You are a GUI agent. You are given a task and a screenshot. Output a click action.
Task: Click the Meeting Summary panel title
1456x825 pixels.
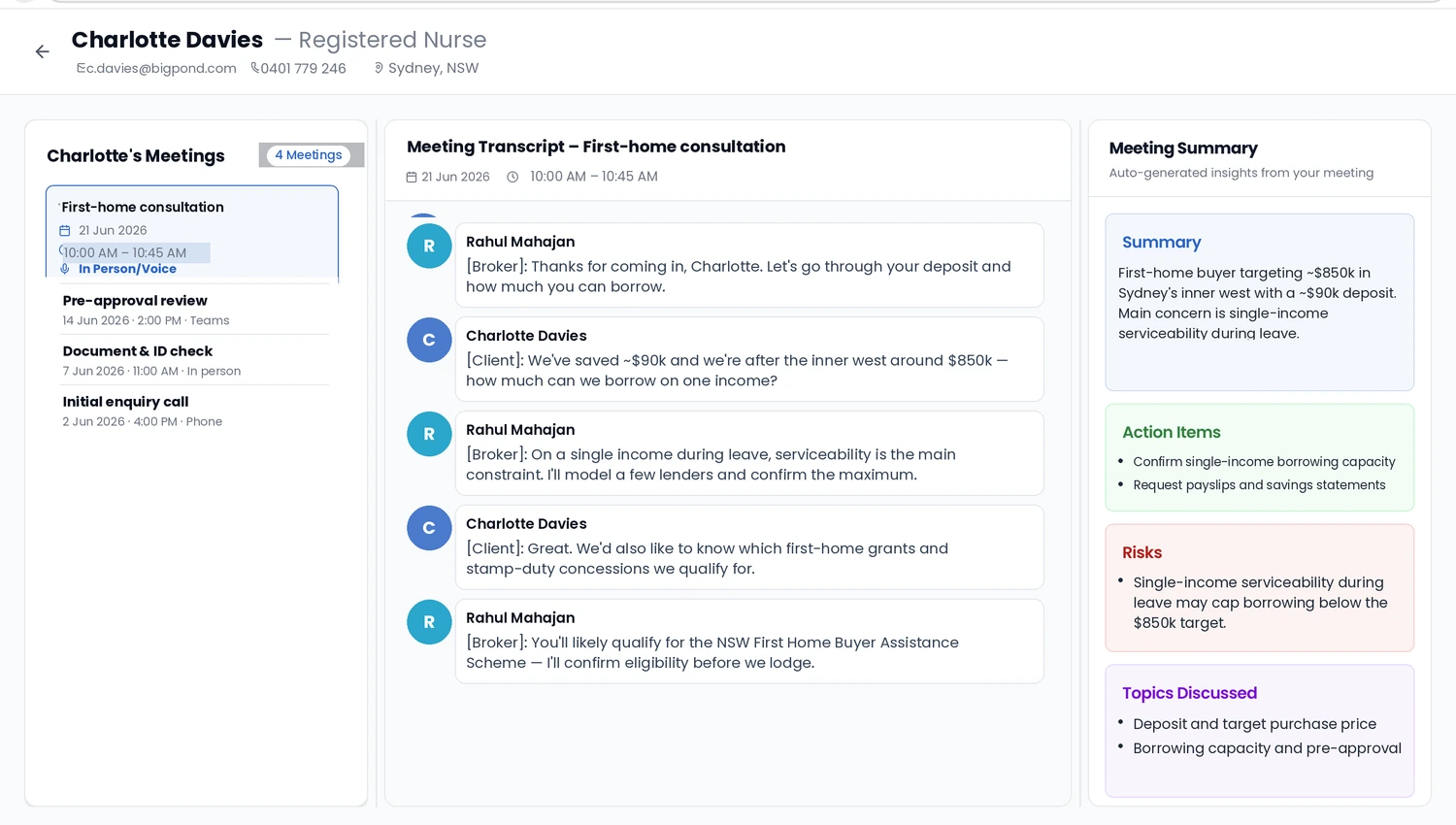[x=1183, y=148]
